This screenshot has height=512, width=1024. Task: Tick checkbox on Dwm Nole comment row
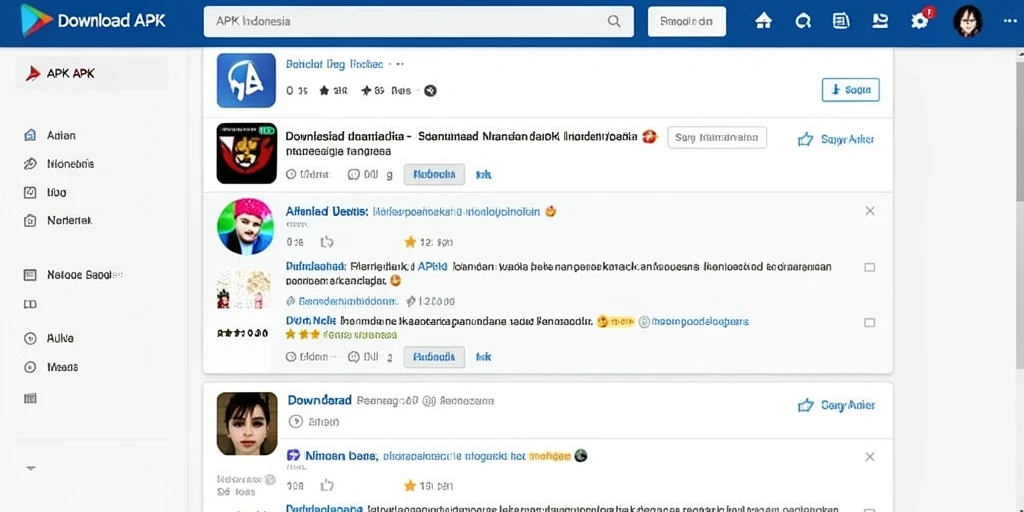click(869, 323)
